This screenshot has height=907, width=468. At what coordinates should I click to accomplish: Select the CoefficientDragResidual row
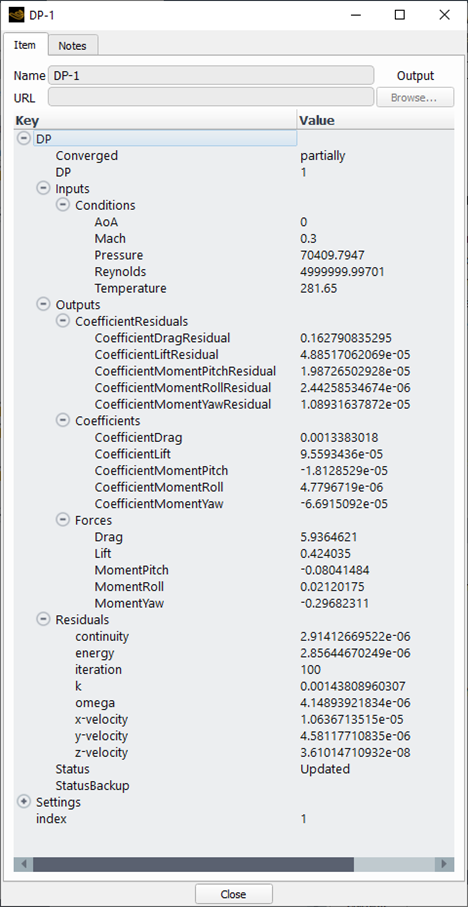[234, 338]
